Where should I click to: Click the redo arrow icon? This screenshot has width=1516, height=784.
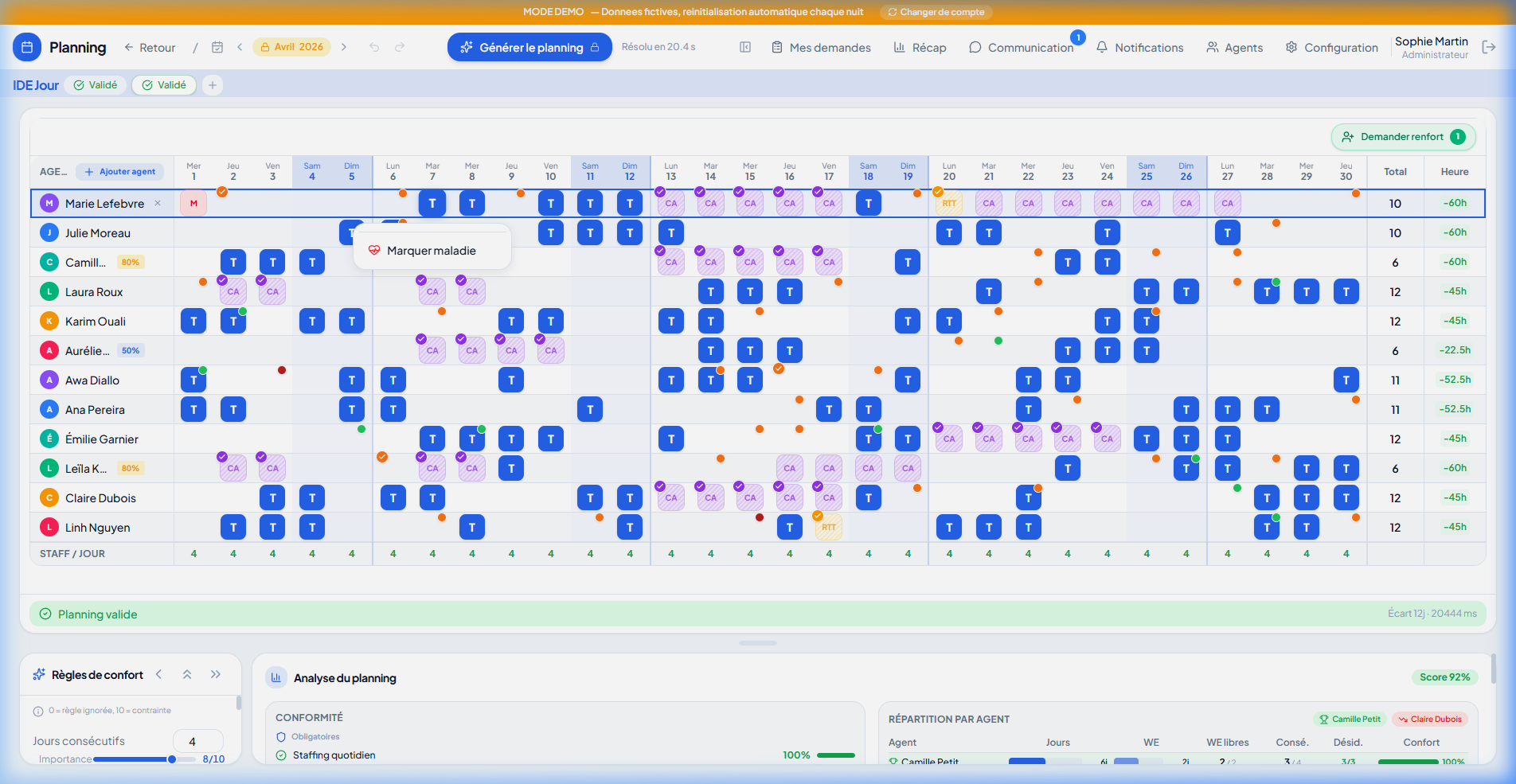[400, 47]
